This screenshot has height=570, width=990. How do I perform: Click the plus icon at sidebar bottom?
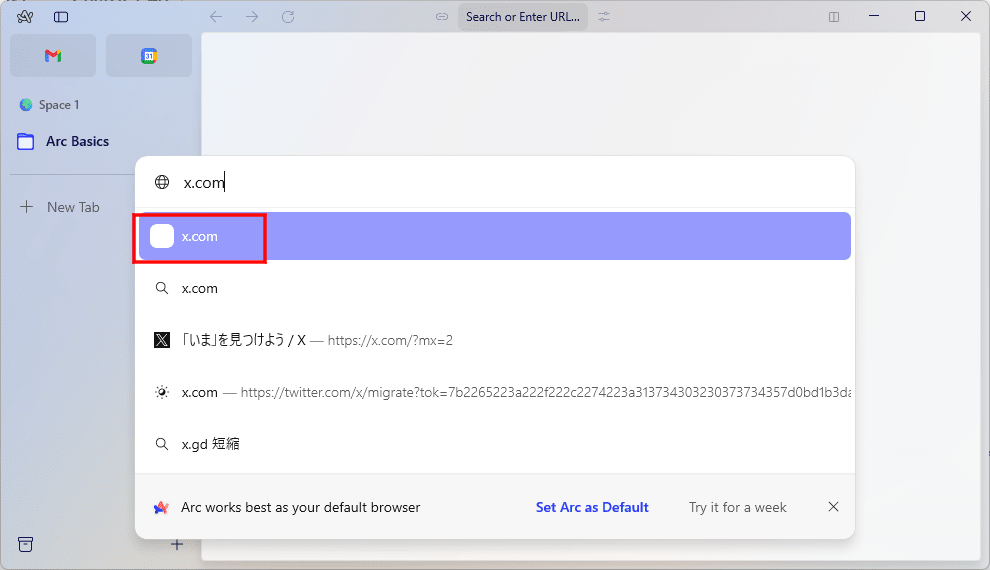click(x=177, y=544)
